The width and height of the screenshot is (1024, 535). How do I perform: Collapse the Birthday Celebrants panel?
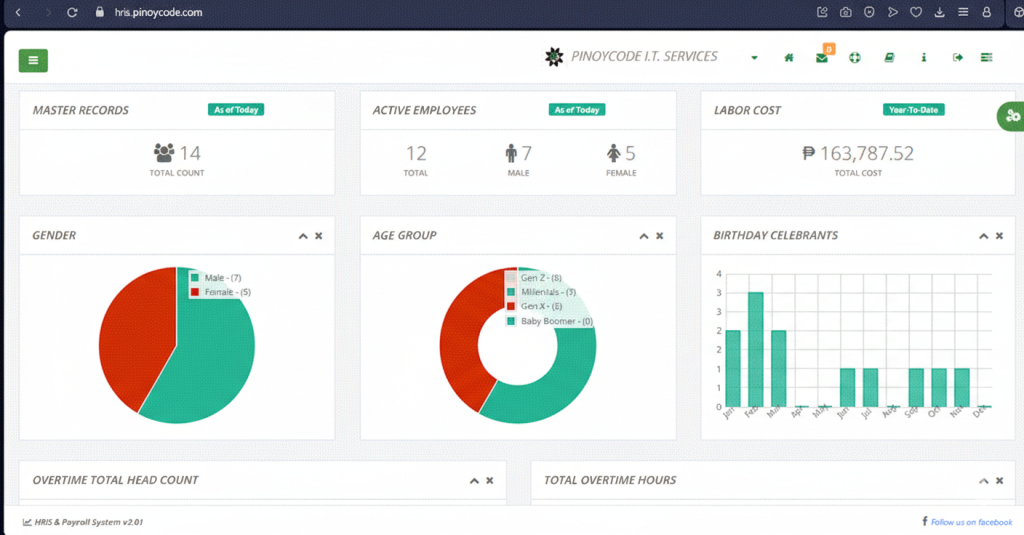click(984, 236)
